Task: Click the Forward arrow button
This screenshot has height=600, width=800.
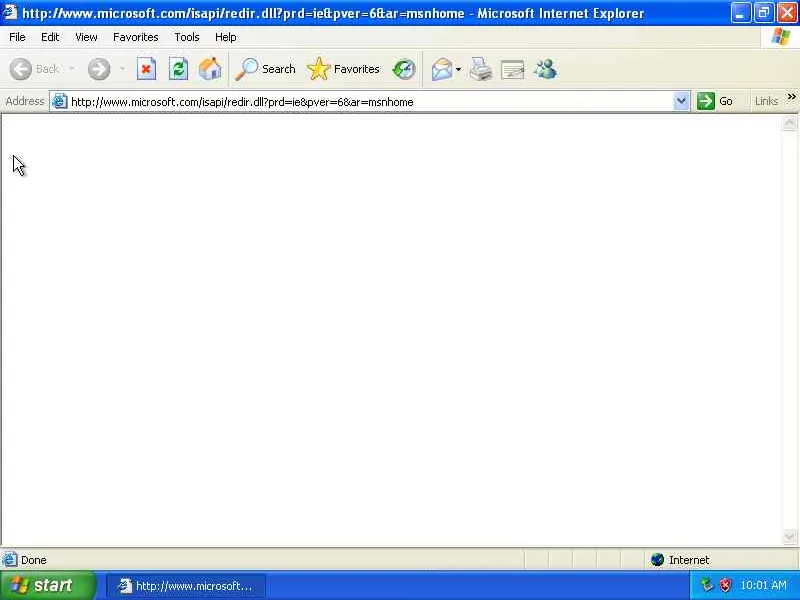Action: click(x=99, y=69)
